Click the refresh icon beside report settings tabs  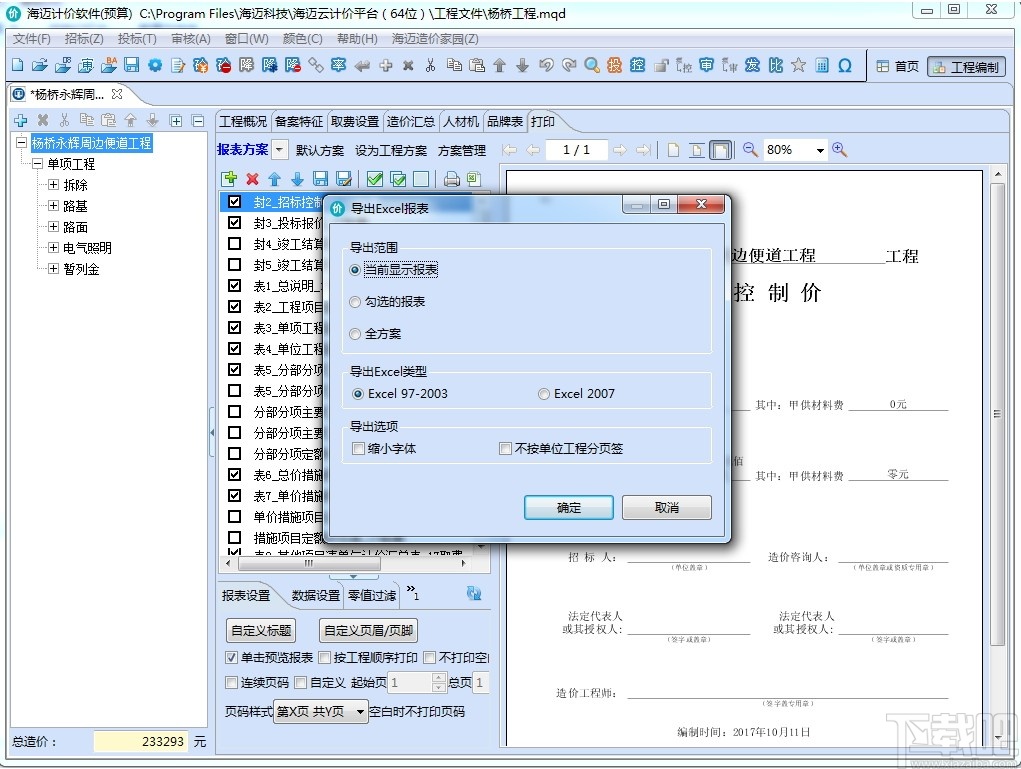474,593
